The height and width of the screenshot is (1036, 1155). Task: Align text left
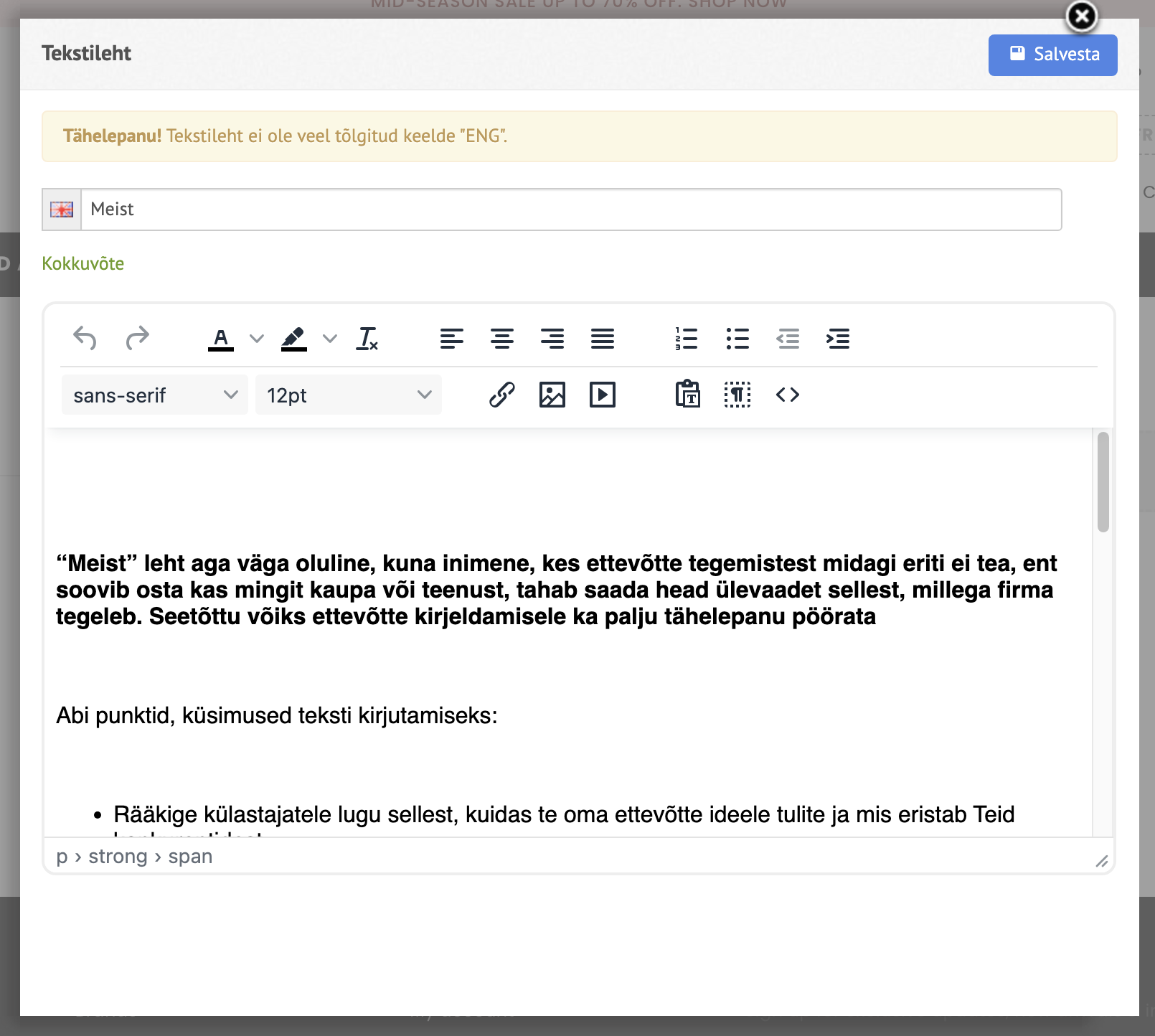point(452,338)
